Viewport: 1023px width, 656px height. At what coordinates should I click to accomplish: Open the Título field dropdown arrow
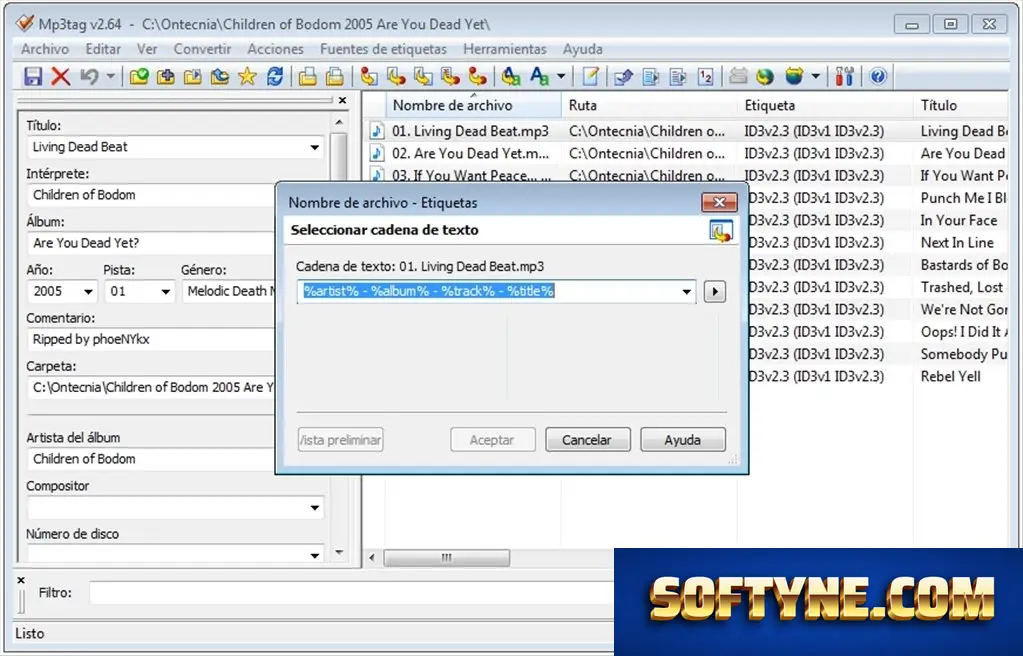[x=314, y=148]
